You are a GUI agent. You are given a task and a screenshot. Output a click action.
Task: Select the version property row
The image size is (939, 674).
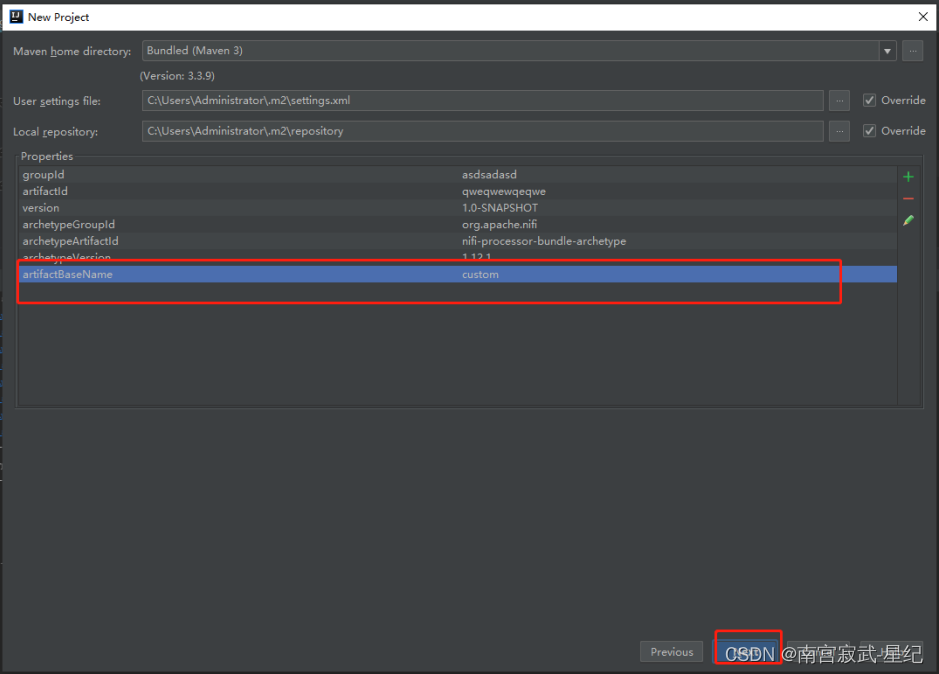click(458, 208)
